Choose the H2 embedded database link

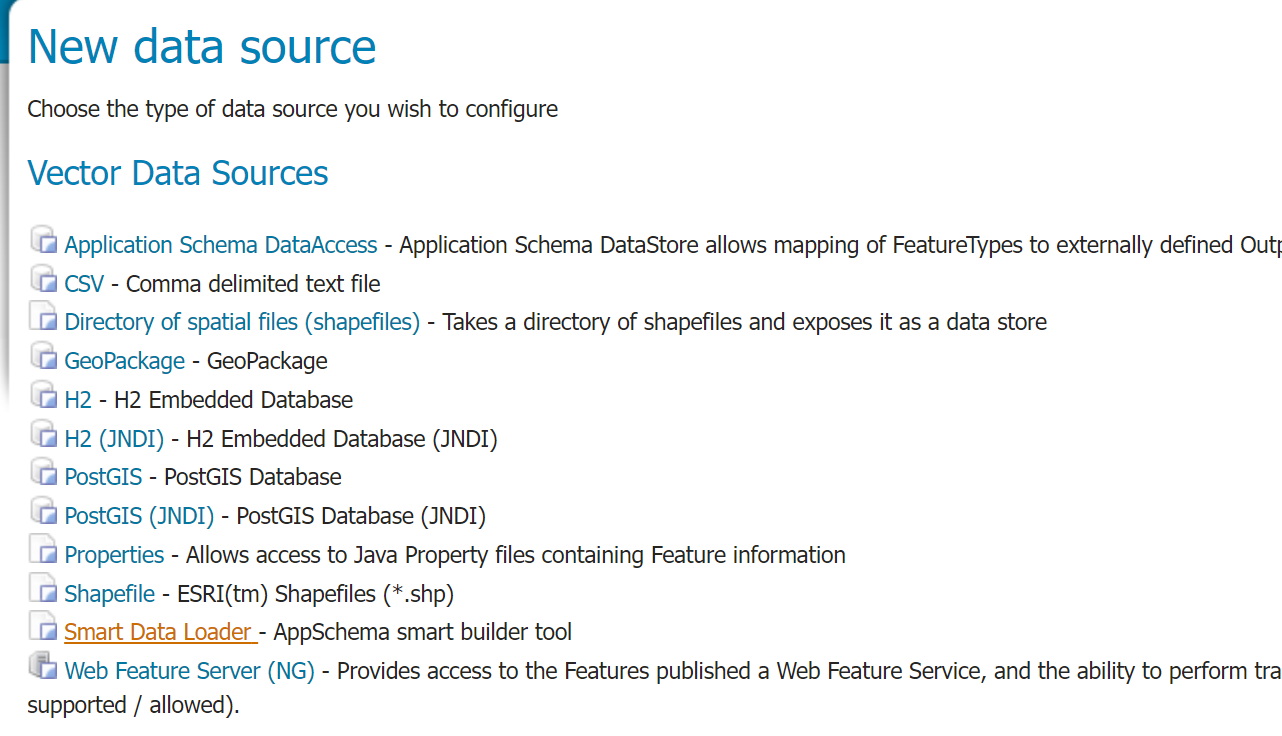click(78, 400)
